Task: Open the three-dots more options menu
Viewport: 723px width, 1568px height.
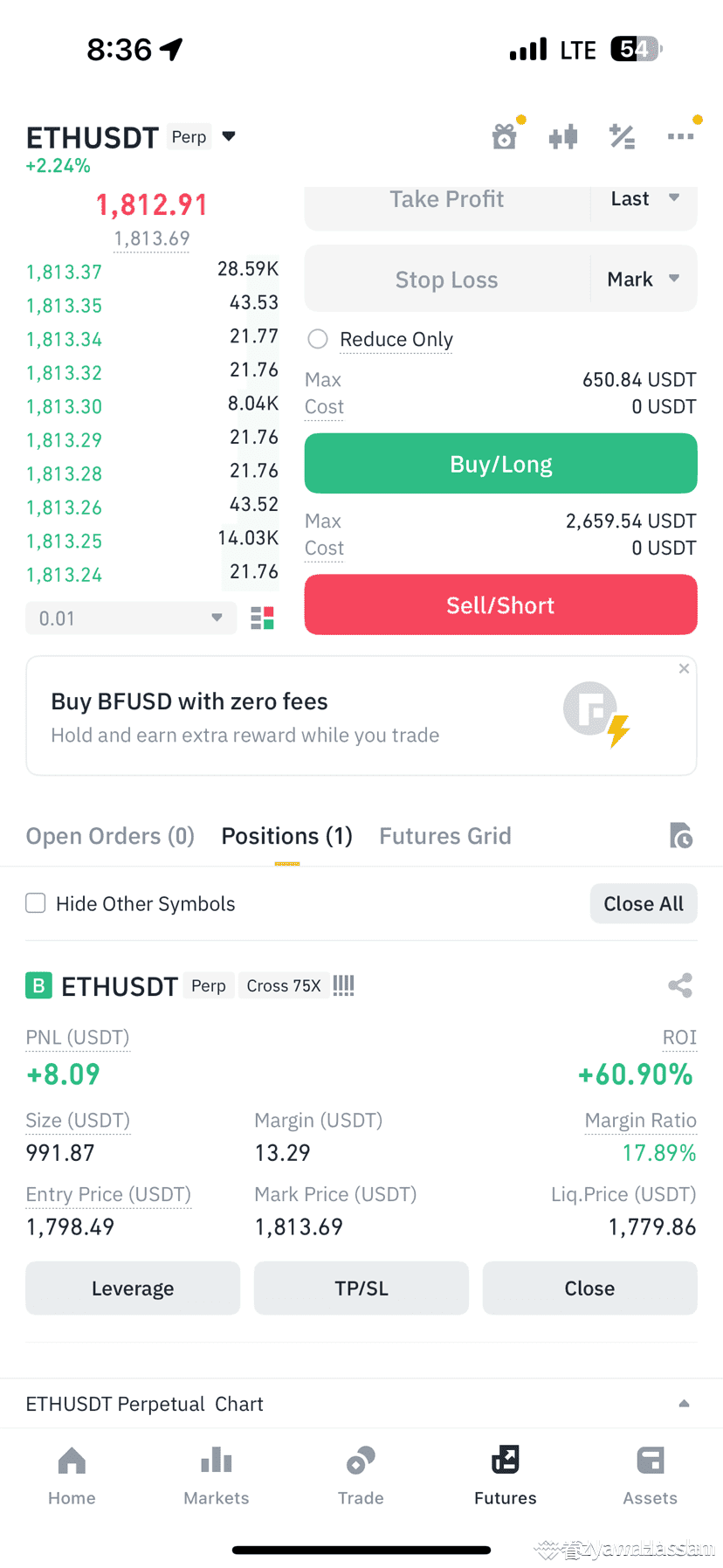Action: 680,136
